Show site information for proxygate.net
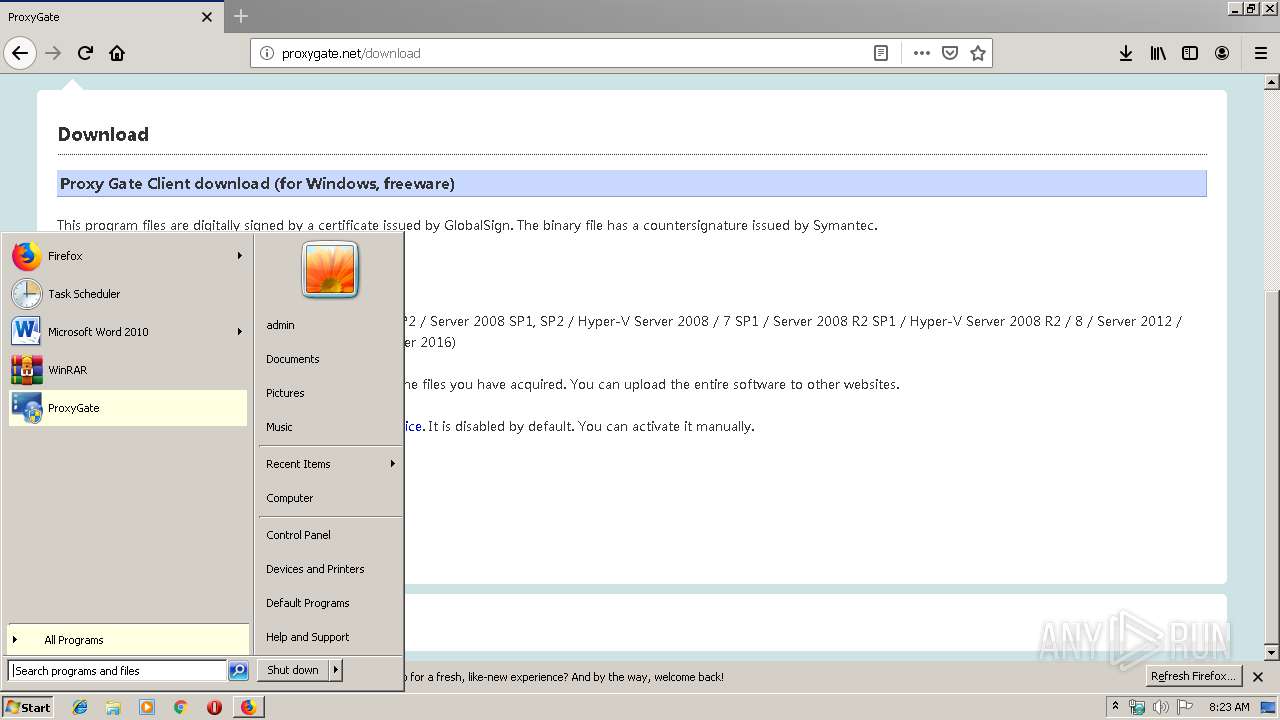Viewport: 1280px width, 720px height. pos(266,53)
